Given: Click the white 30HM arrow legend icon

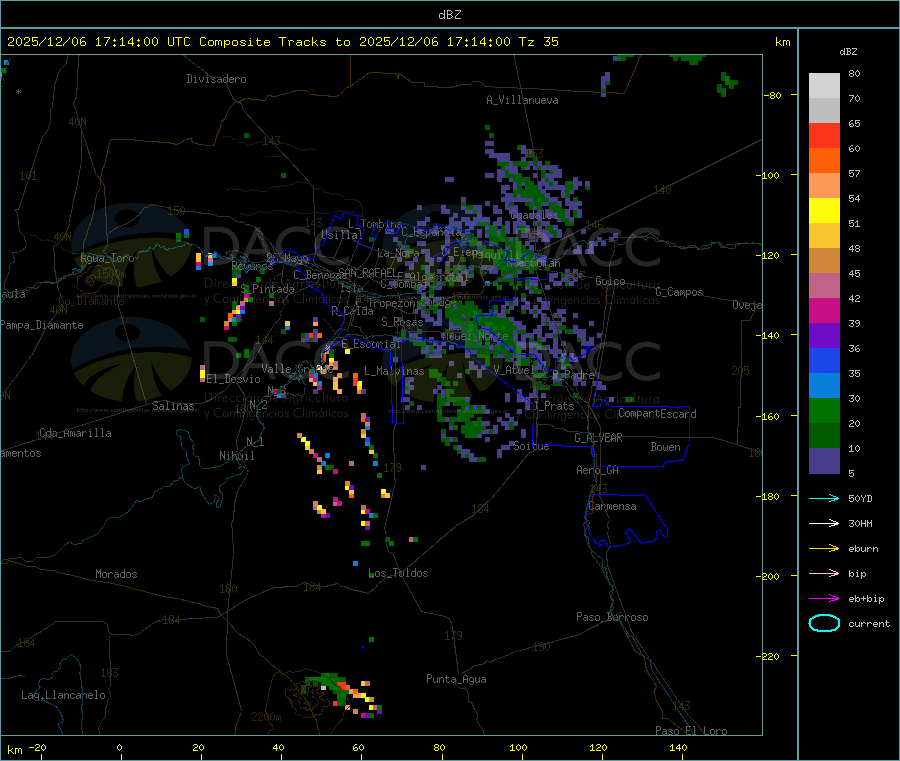Looking at the screenshot, I should (824, 523).
